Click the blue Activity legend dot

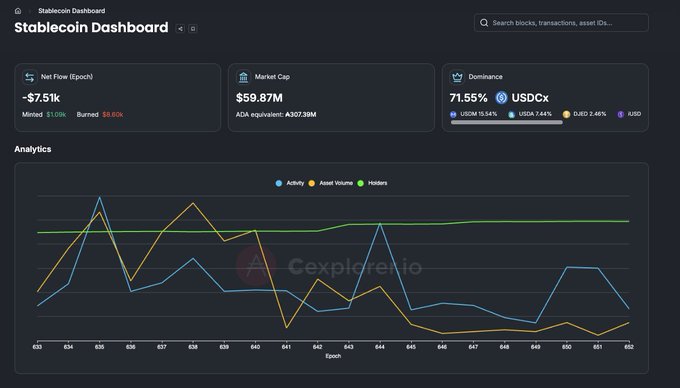pos(279,183)
